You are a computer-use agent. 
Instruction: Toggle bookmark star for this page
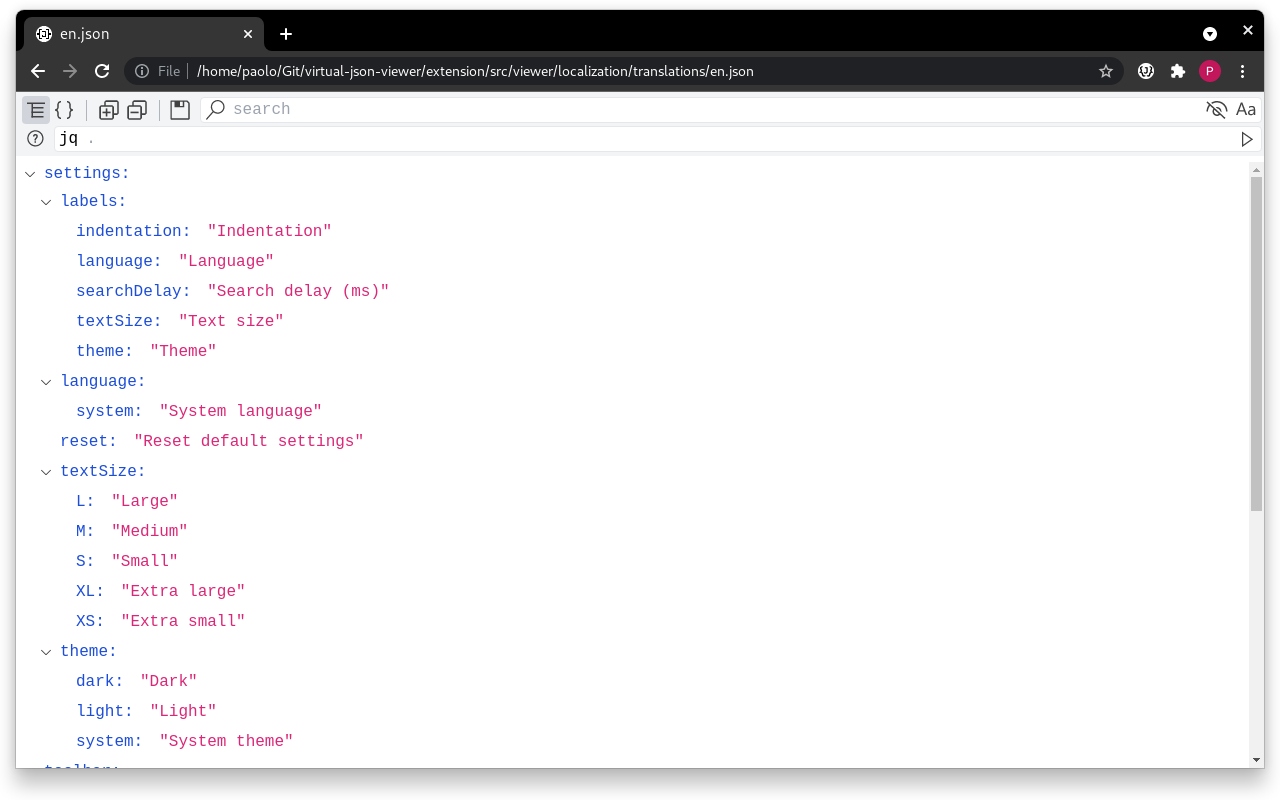point(1106,71)
